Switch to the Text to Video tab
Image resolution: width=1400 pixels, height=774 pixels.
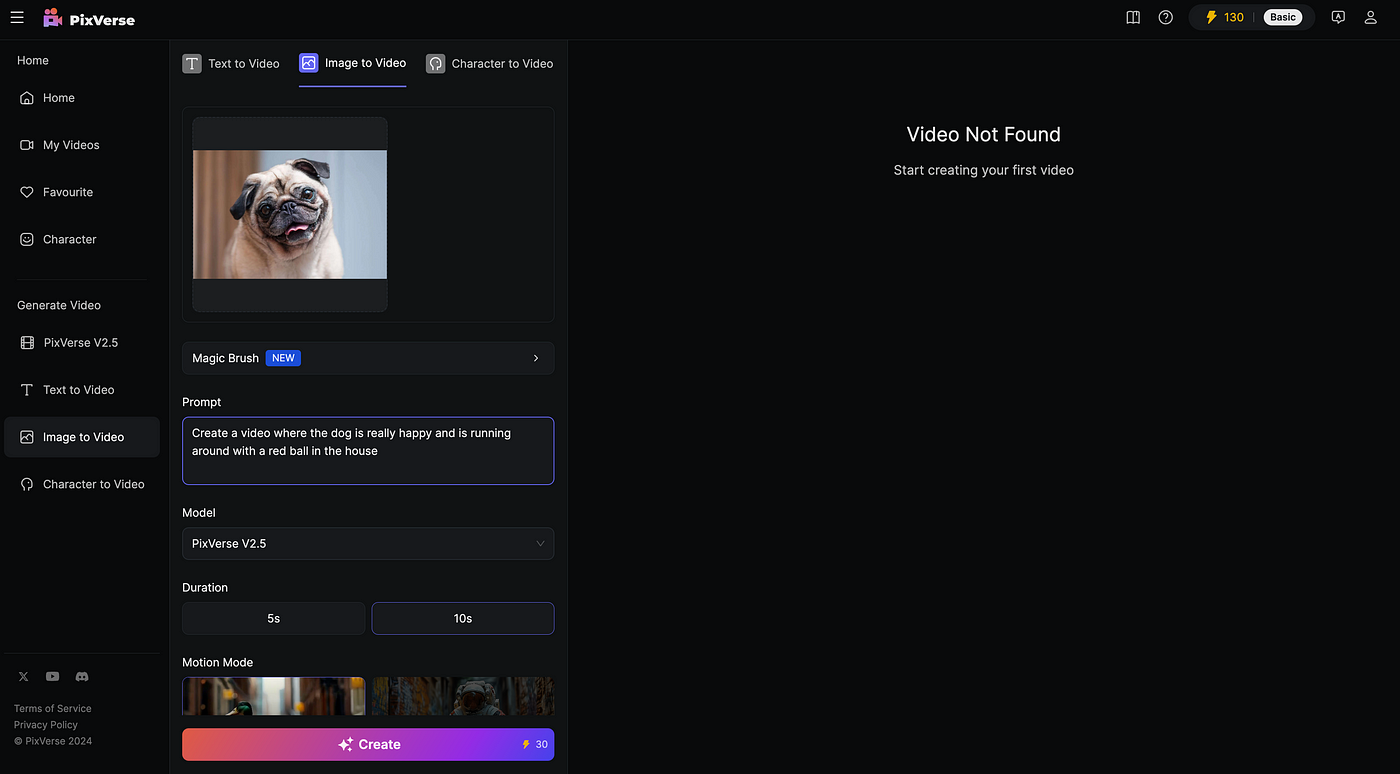[231, 63]
